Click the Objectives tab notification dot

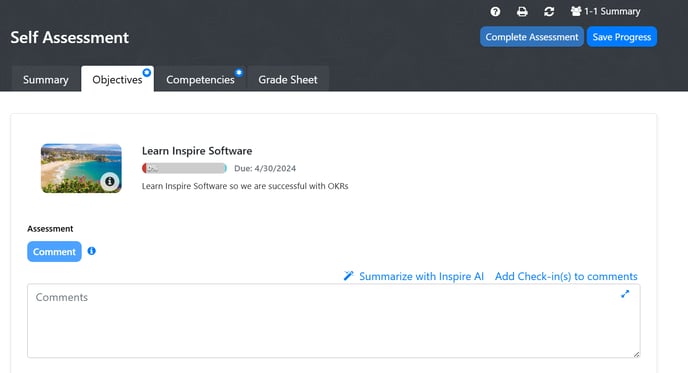pos(147,72)
